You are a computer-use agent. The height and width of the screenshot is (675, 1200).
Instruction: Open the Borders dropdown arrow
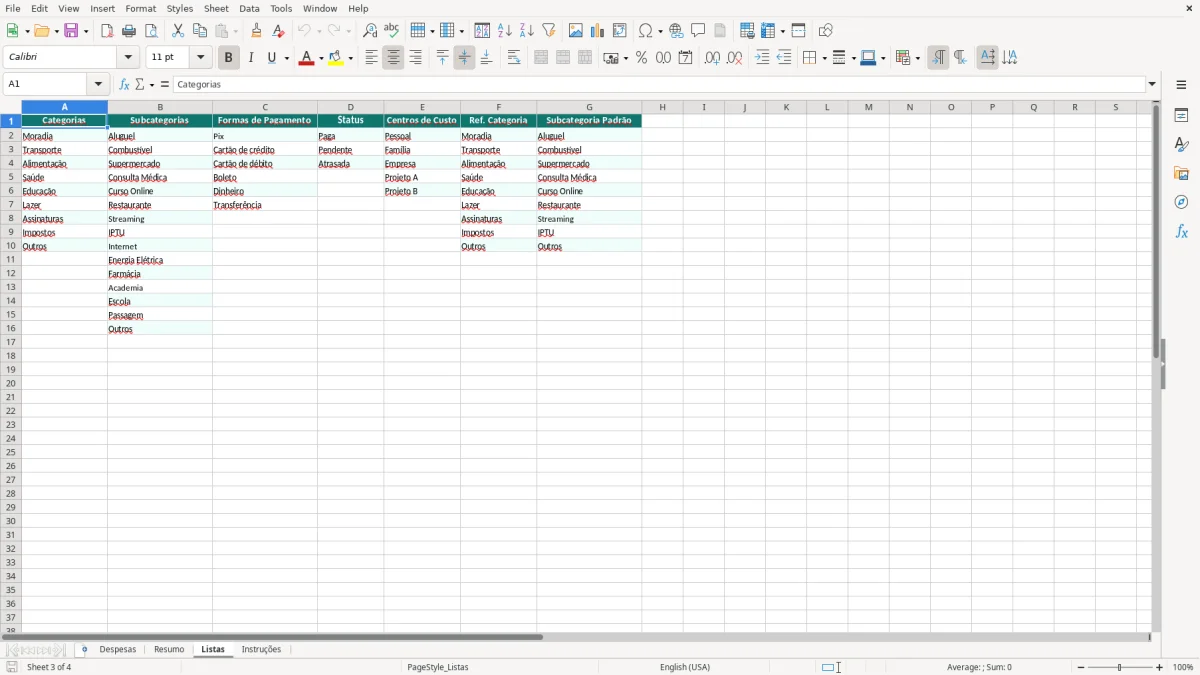coord(823,58)
